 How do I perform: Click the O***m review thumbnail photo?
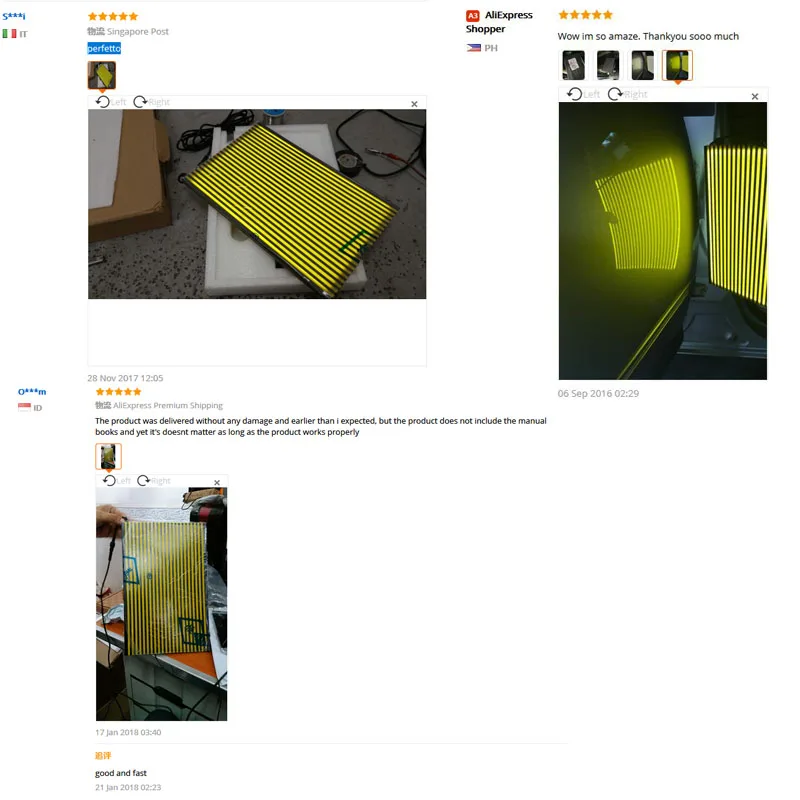point(108,456)
